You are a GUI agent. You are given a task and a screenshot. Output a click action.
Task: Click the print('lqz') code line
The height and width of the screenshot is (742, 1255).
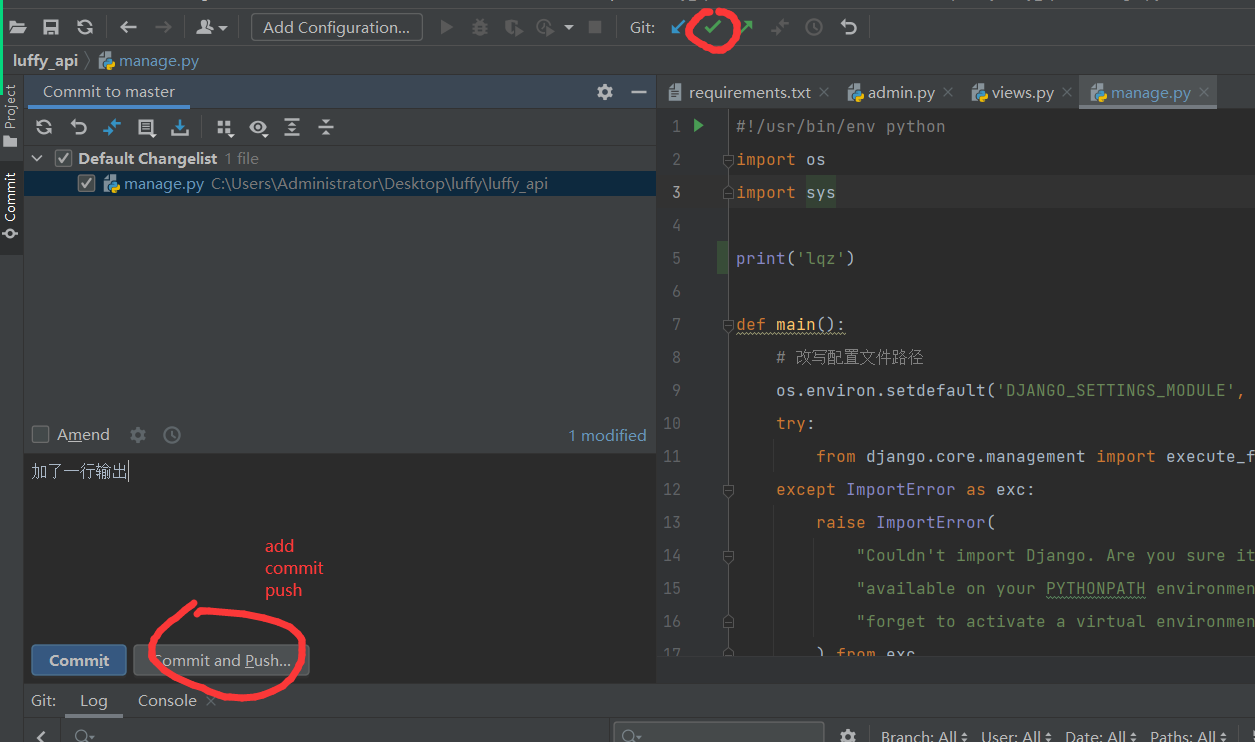795,258
